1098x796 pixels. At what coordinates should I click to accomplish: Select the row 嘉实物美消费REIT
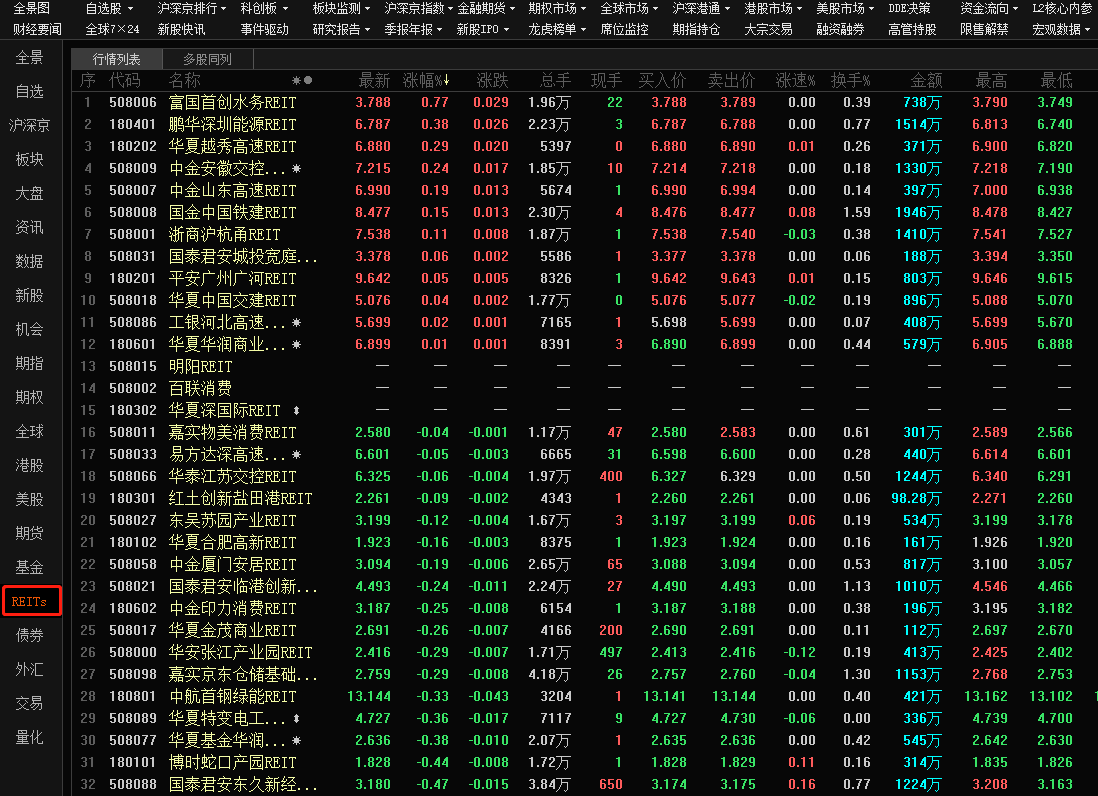pyautogui.click(x=585, y=433)
